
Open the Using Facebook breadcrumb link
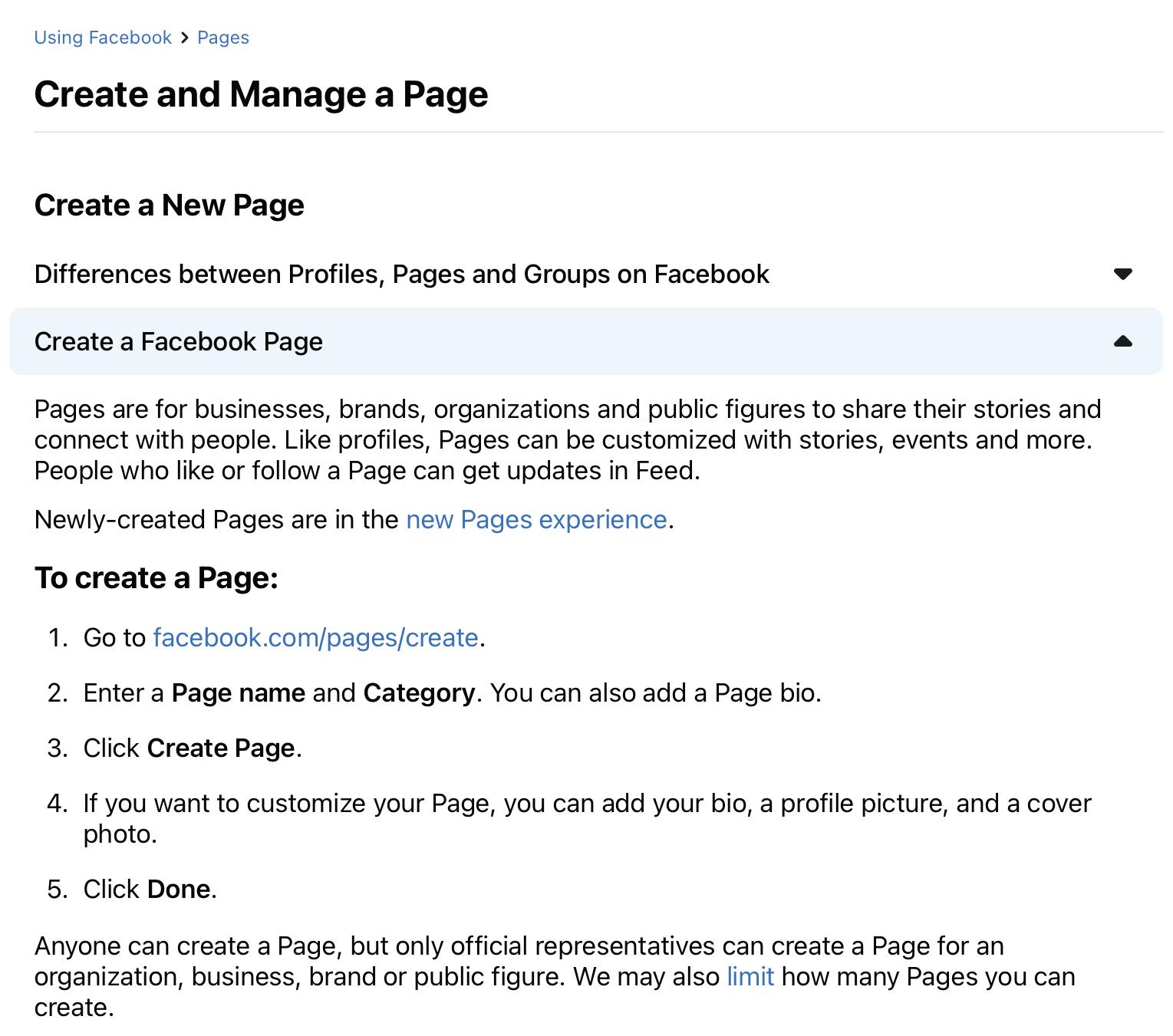(103, 38)
